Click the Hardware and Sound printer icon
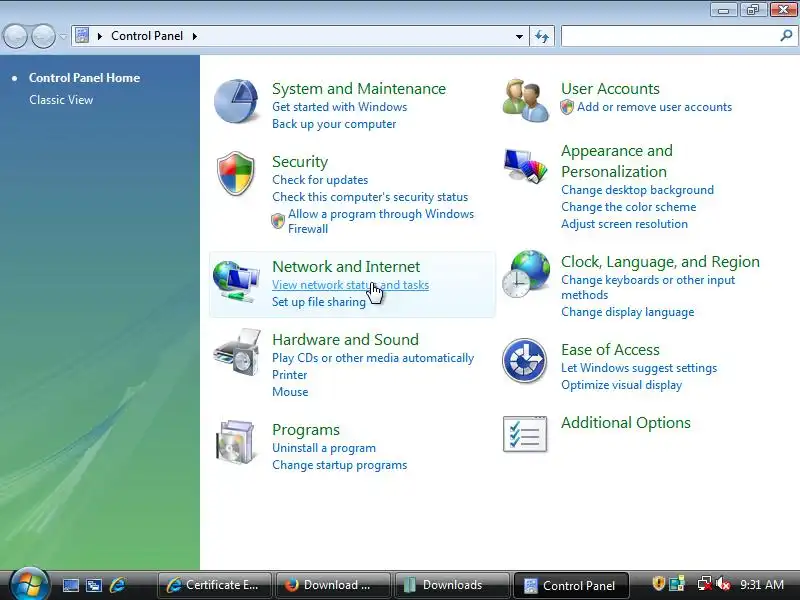 237,353
